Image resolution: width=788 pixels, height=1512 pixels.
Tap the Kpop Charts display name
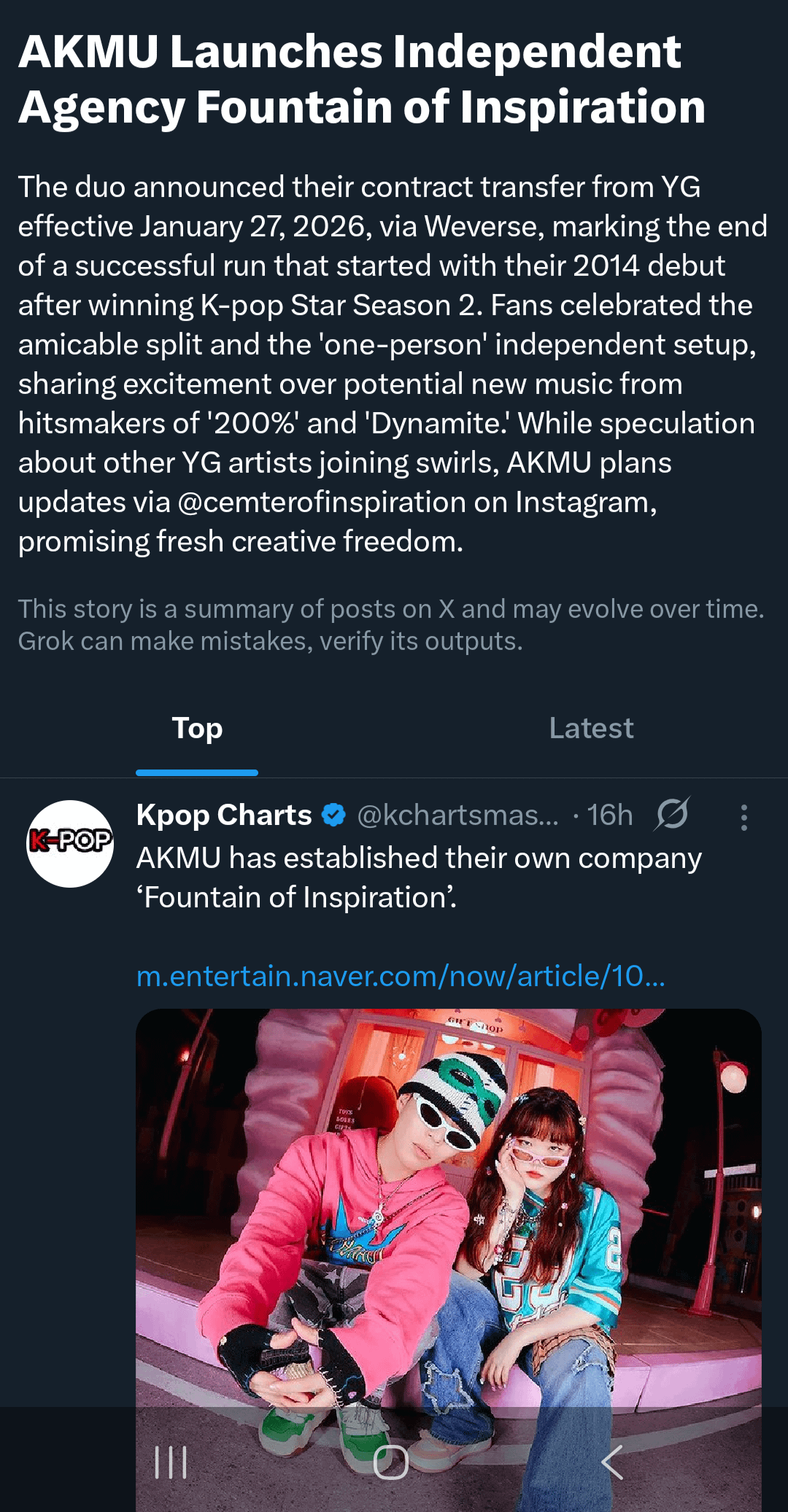(x=224, y=815)
